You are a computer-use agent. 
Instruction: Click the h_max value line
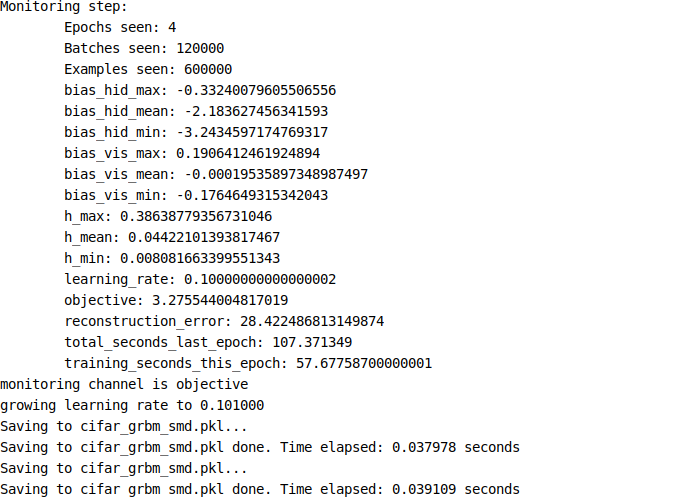(168, 216)
